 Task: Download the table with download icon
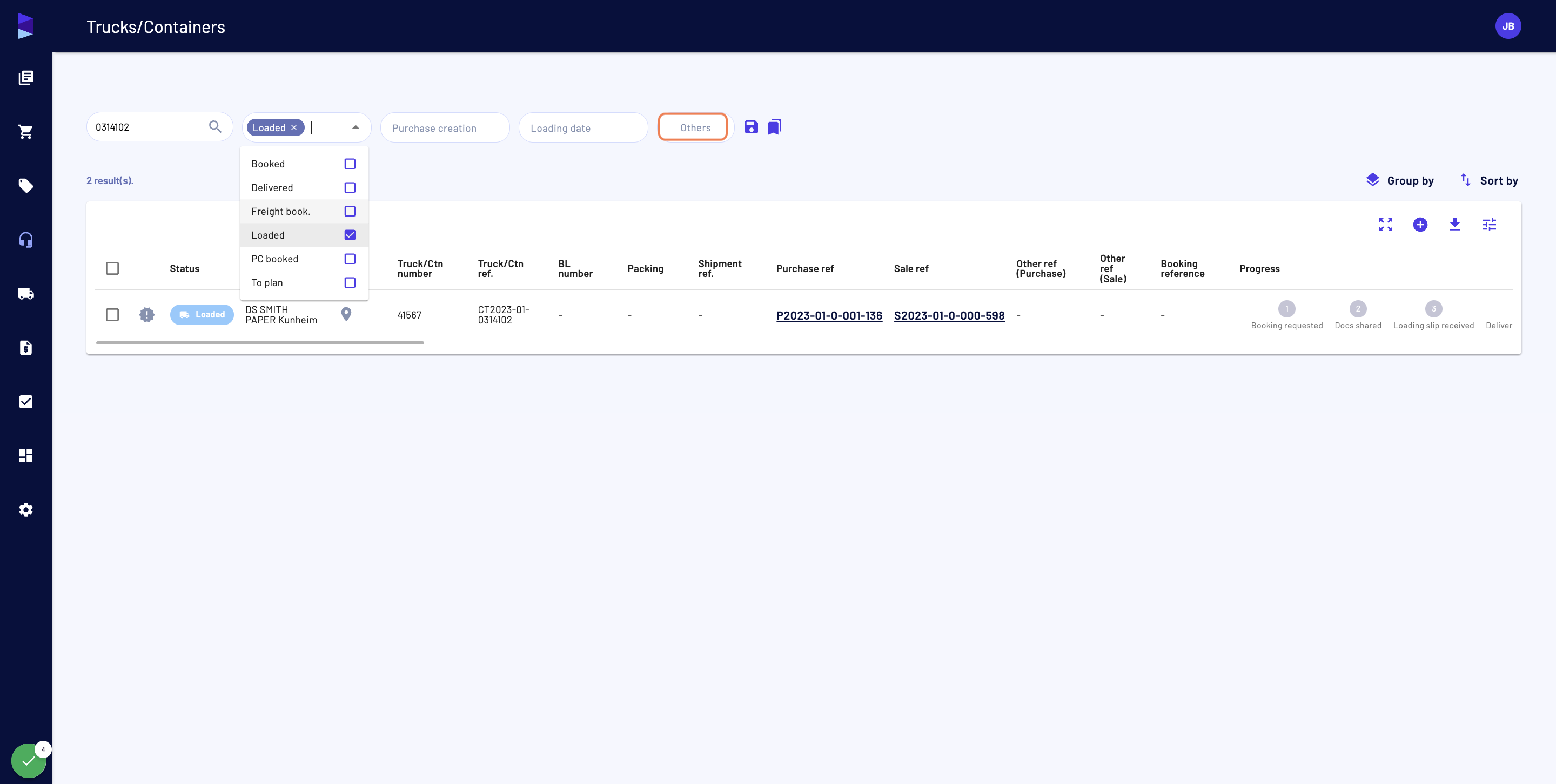(x=1454, y=225)
